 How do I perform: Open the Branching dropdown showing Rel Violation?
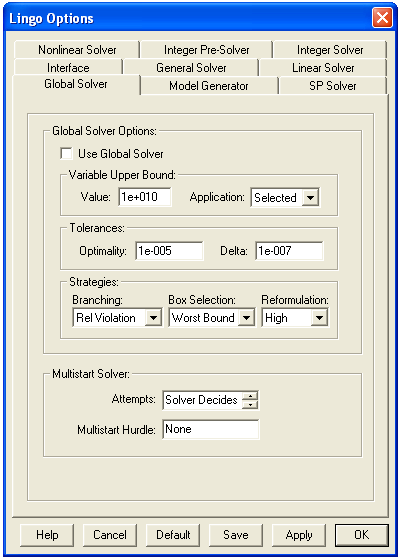pyautogui.click(x=117, y=318)
